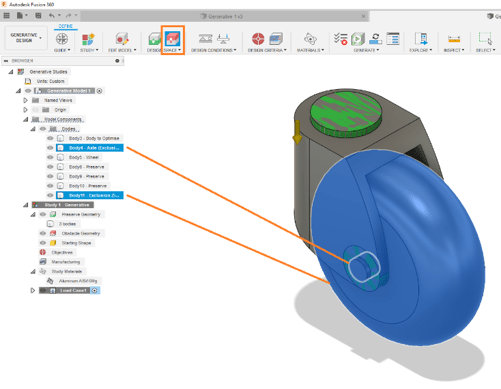Open the Study Materials toolbar icon

pyautogui.click(x=310, y=39)
